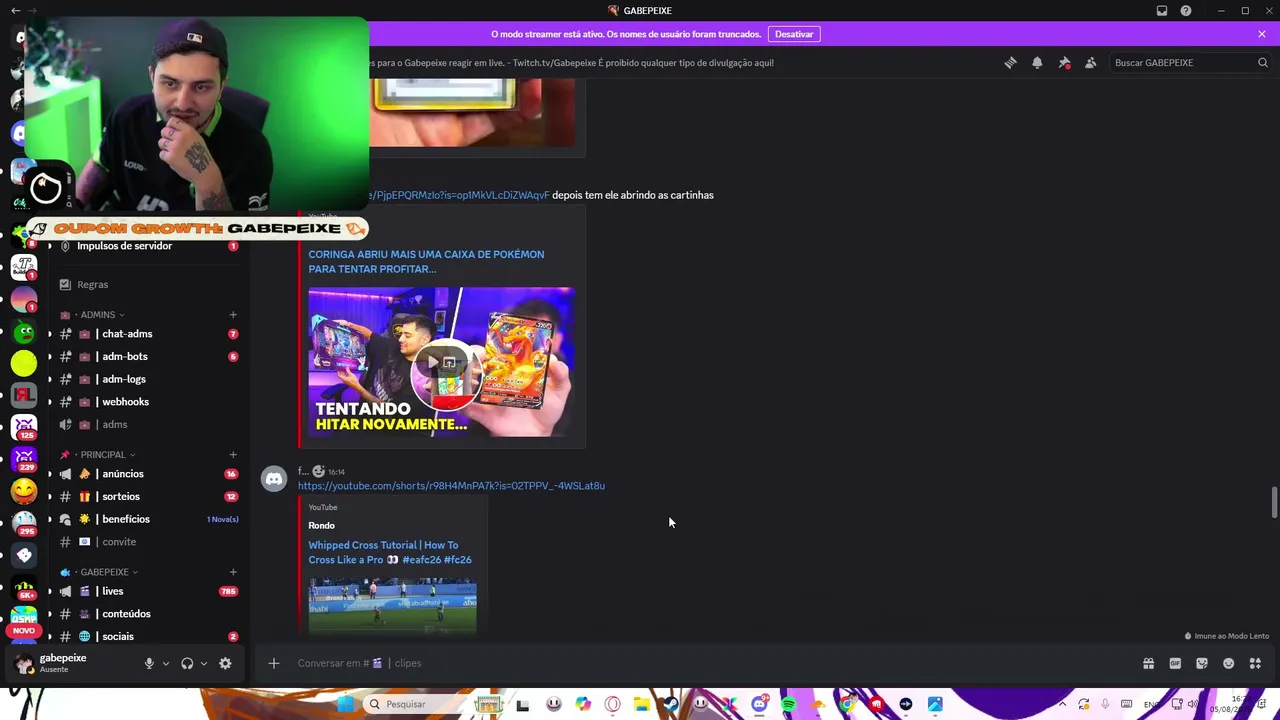Open the emoji picker
Screen dimensions: 1280x720
point(1229,663)
